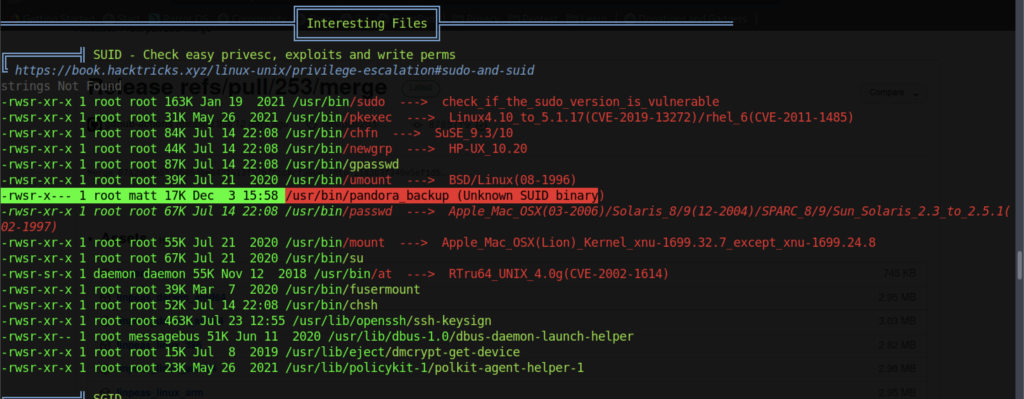Select the CVE-2002-1614 text on the /usr/bin/at line
The image size is (1024, 399).
[616, 274]
